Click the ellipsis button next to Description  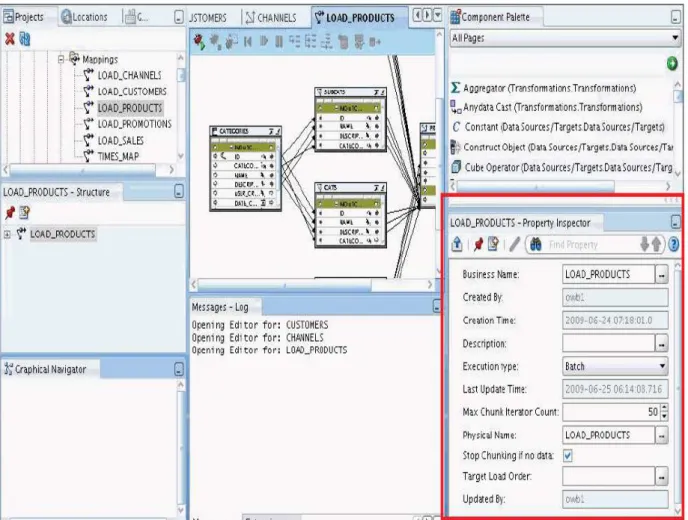coord(661,344)
